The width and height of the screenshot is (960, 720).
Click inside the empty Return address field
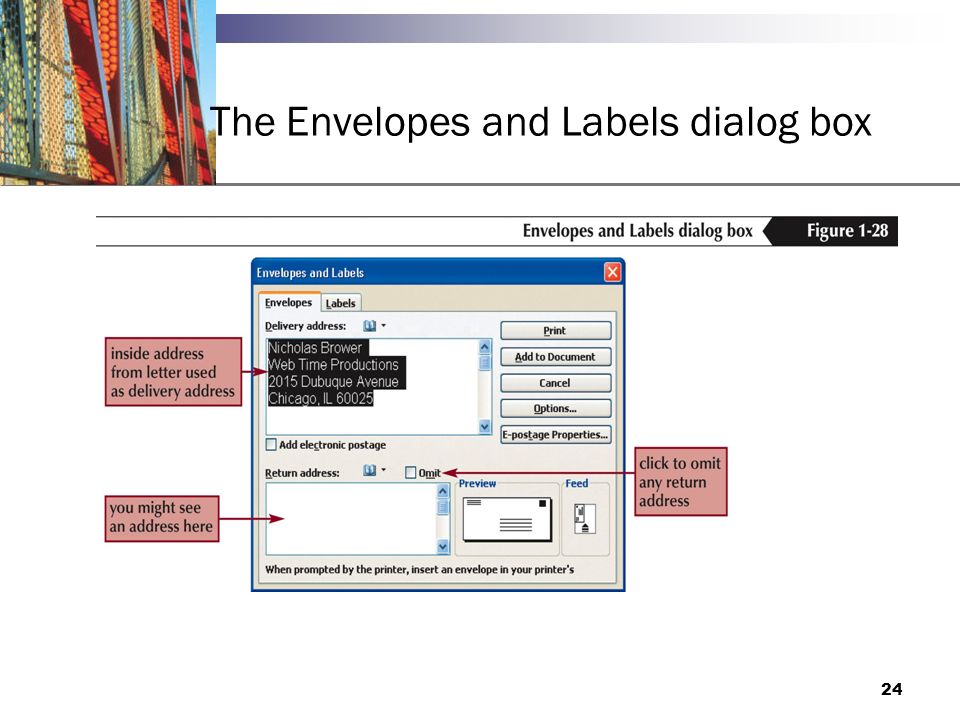(x=351, y=519)
